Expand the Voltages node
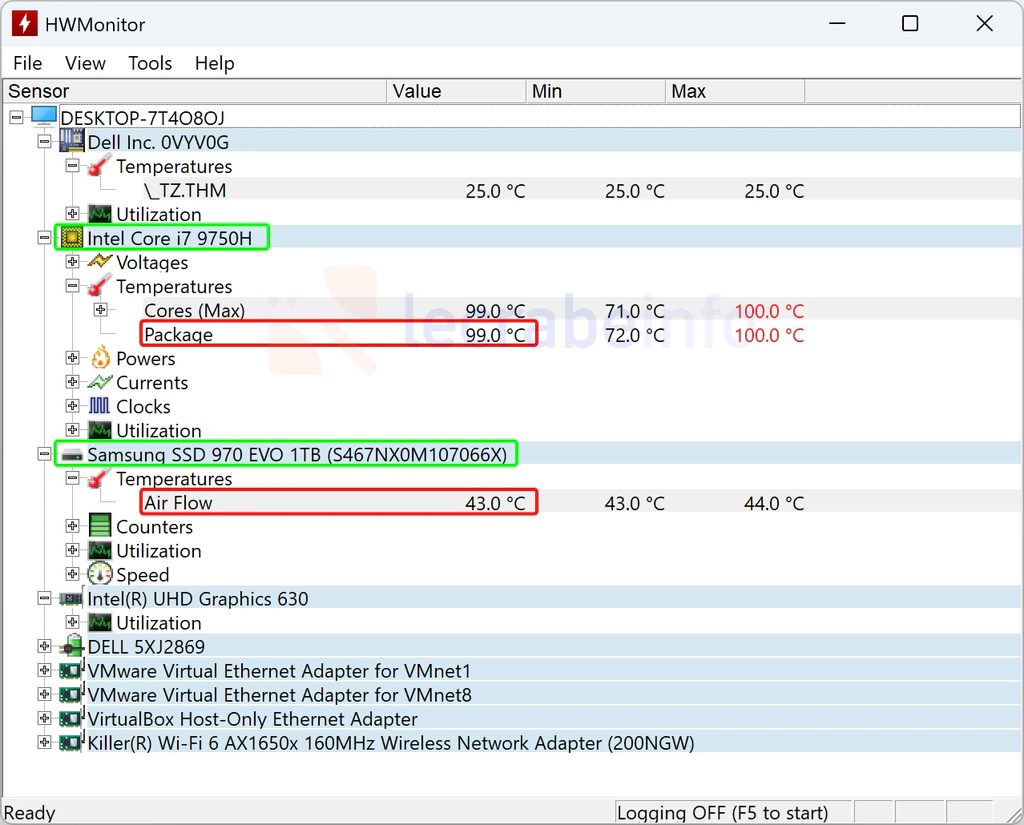This screenshot has width=1024, height=825. (x=72, y=262)
